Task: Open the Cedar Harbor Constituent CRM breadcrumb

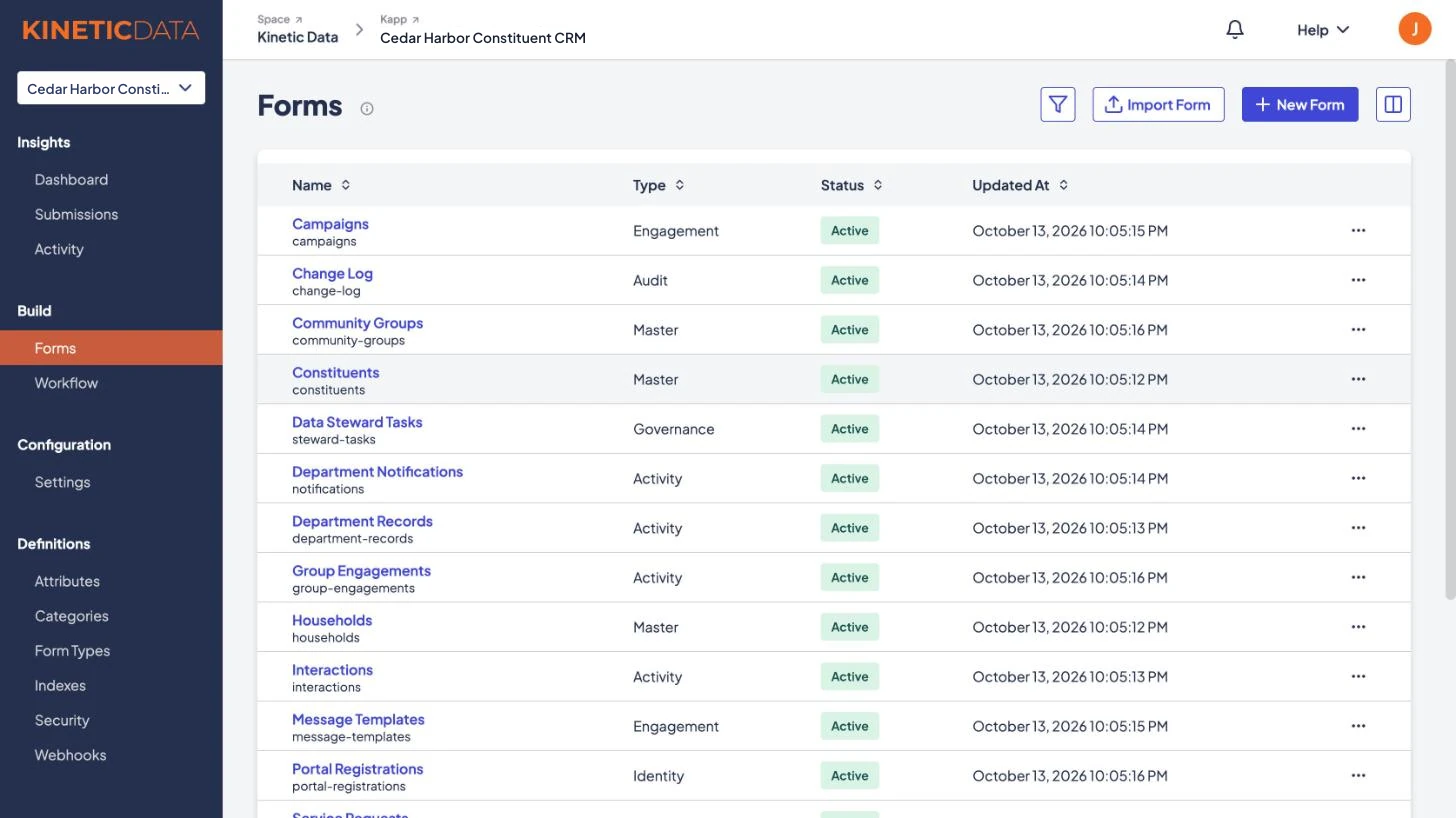Action: click(483, 38)
